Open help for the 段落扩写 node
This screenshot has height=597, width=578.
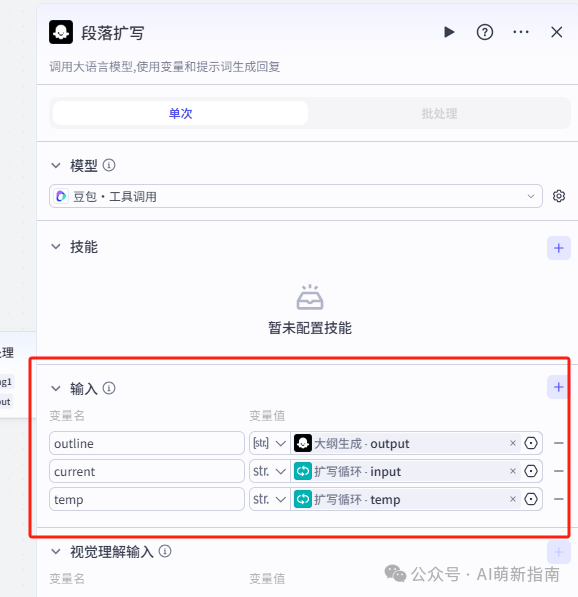tap(485, 32)
